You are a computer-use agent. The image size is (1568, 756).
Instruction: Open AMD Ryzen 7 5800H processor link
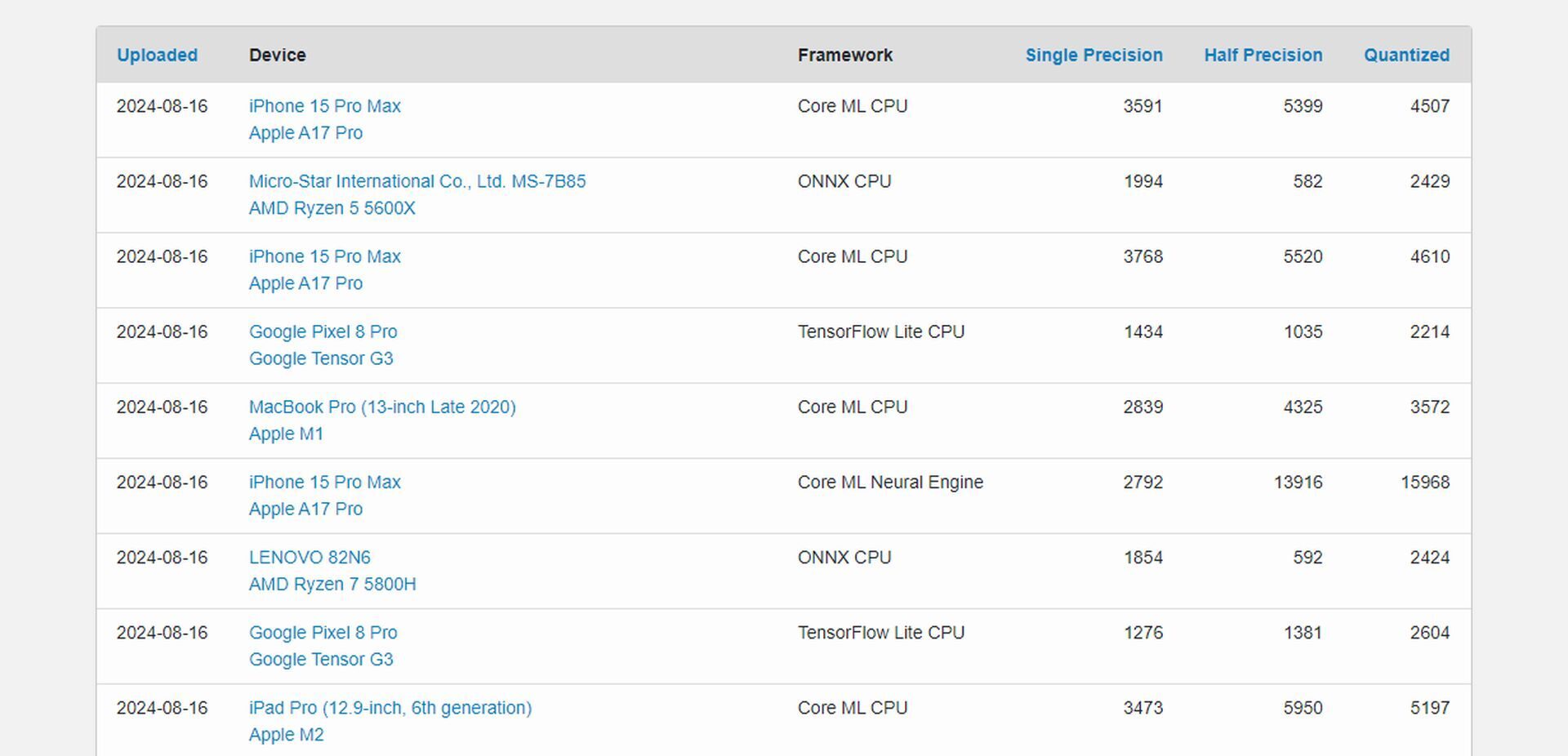[x=332, y=585]
